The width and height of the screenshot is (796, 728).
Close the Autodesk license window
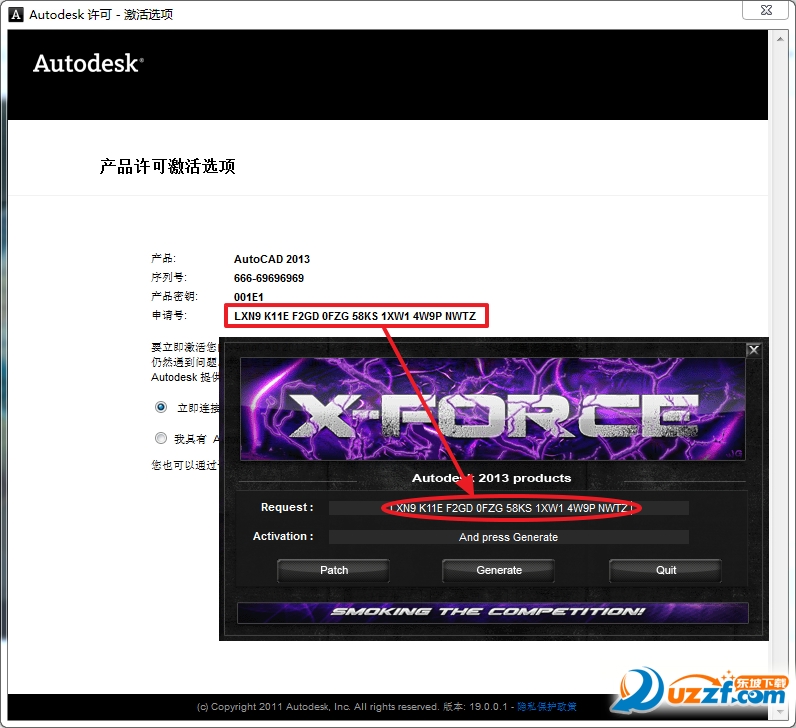coord(767,10)
